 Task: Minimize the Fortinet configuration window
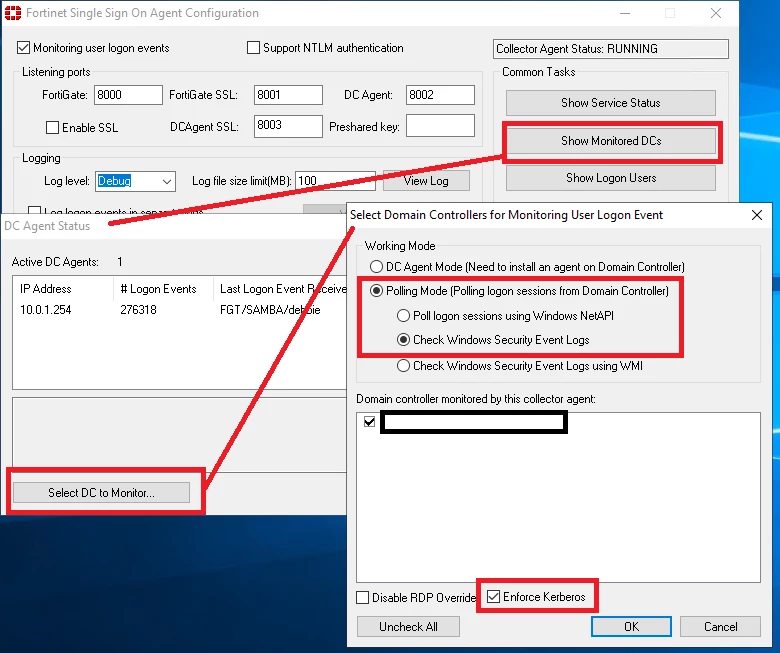[x=625, y=13]
